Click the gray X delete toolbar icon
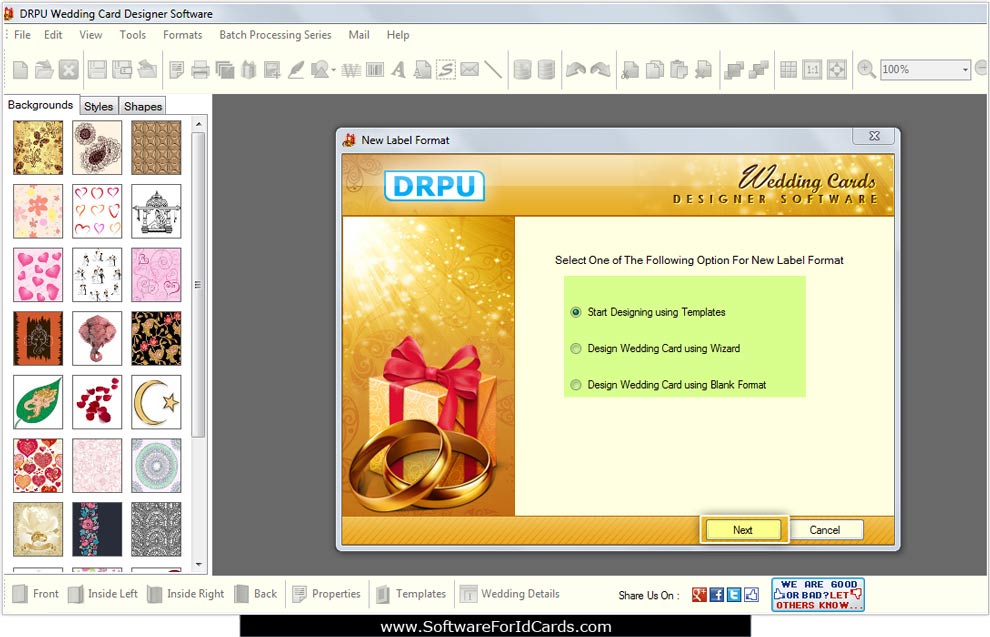 68,69
